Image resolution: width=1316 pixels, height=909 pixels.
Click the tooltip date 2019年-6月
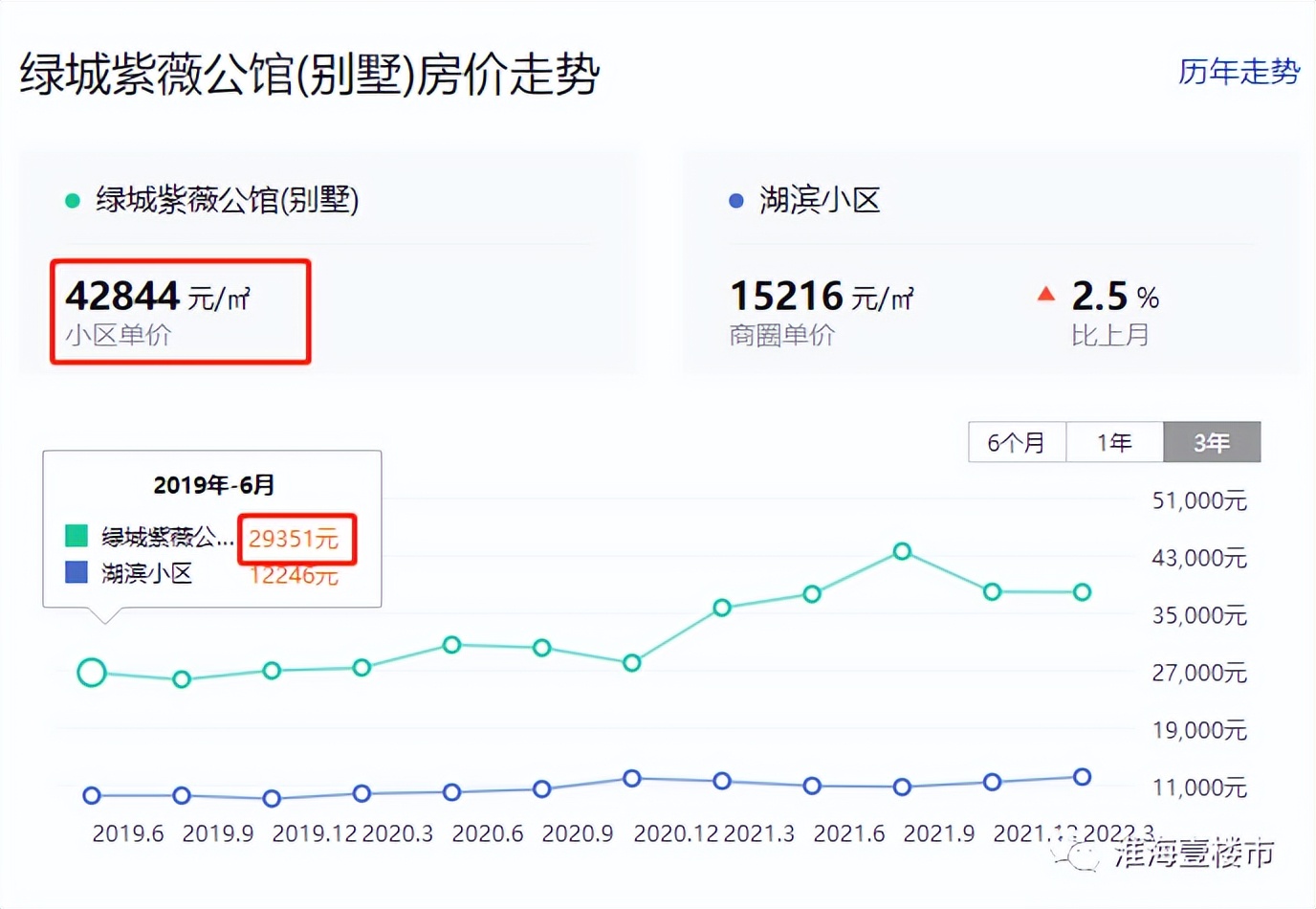213,485
